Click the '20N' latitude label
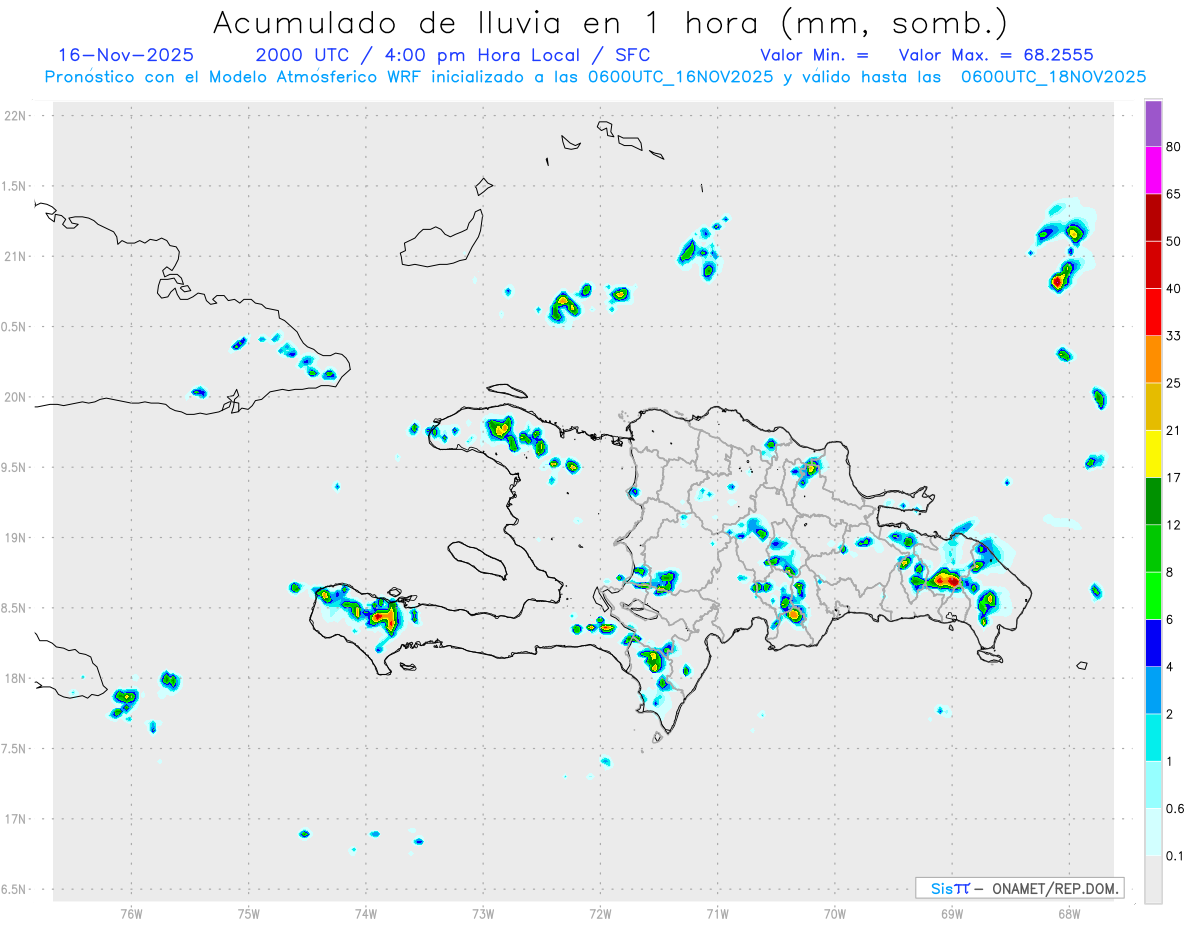Screen dimensions: 1200x927 tap(15, 397)
